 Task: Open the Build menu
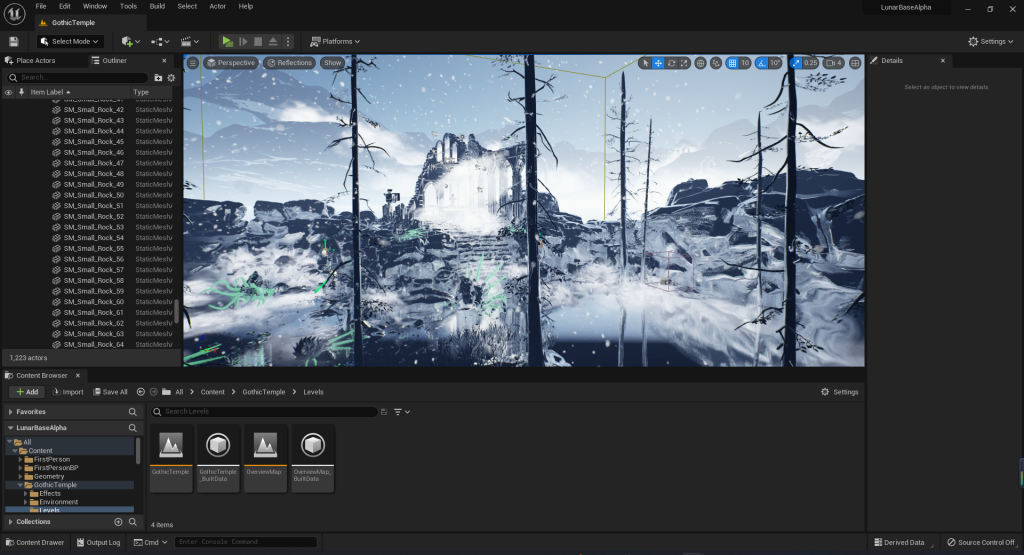pyautogui.click(x=157, y=6)
